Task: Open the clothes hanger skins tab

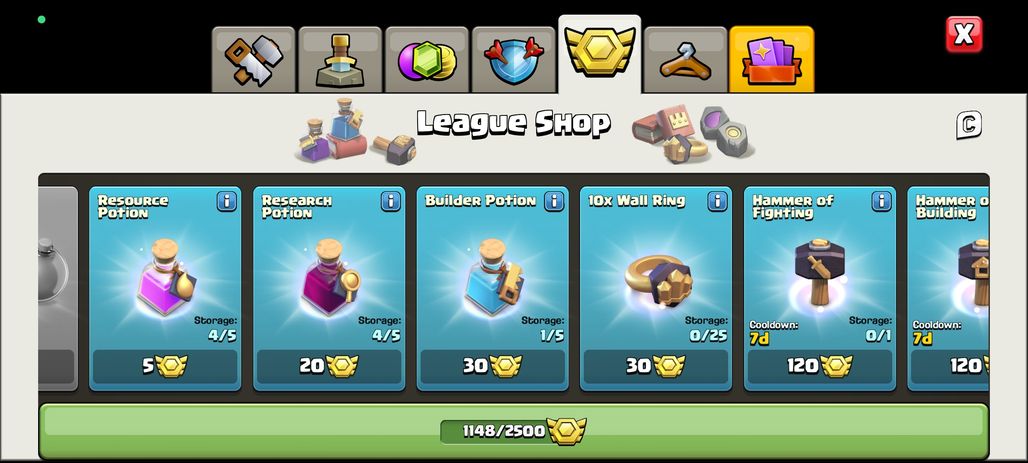Action: (685, 60)
